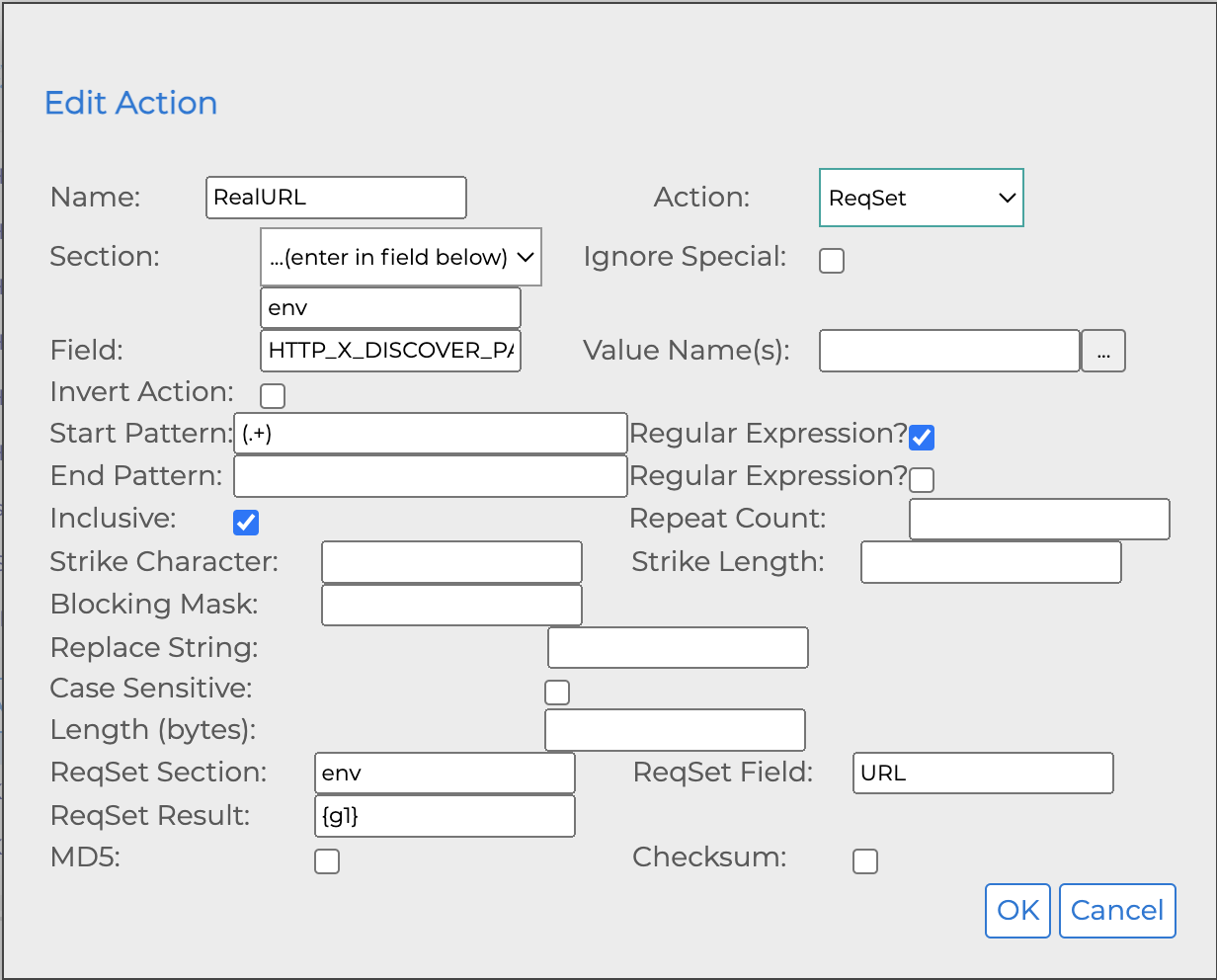This screenshot has height=980, width=1217.
Task: Open the Action dropdown showing ReqSet
Action: click(921, 198)
